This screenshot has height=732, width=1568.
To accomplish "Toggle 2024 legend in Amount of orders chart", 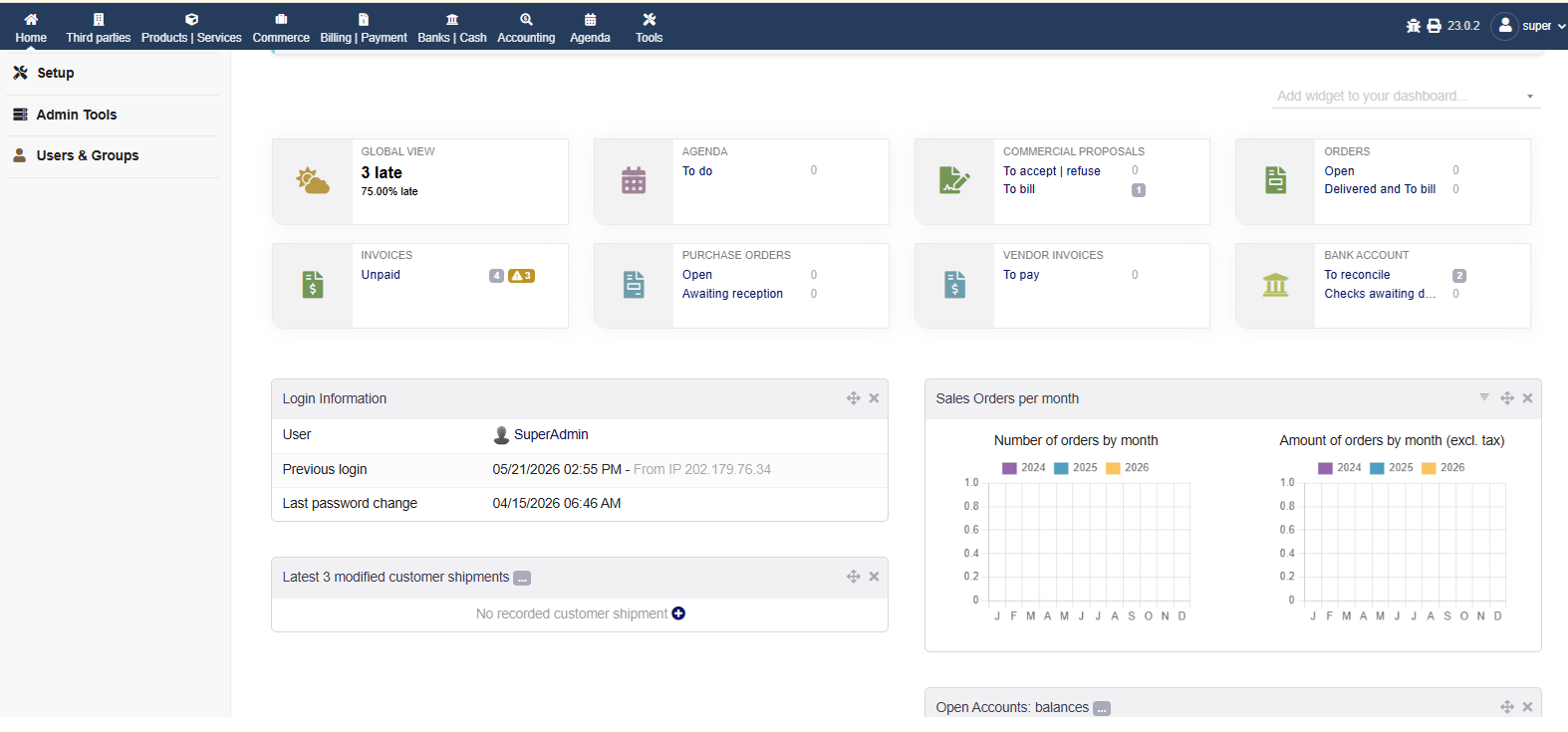I will pos(1340,468).
